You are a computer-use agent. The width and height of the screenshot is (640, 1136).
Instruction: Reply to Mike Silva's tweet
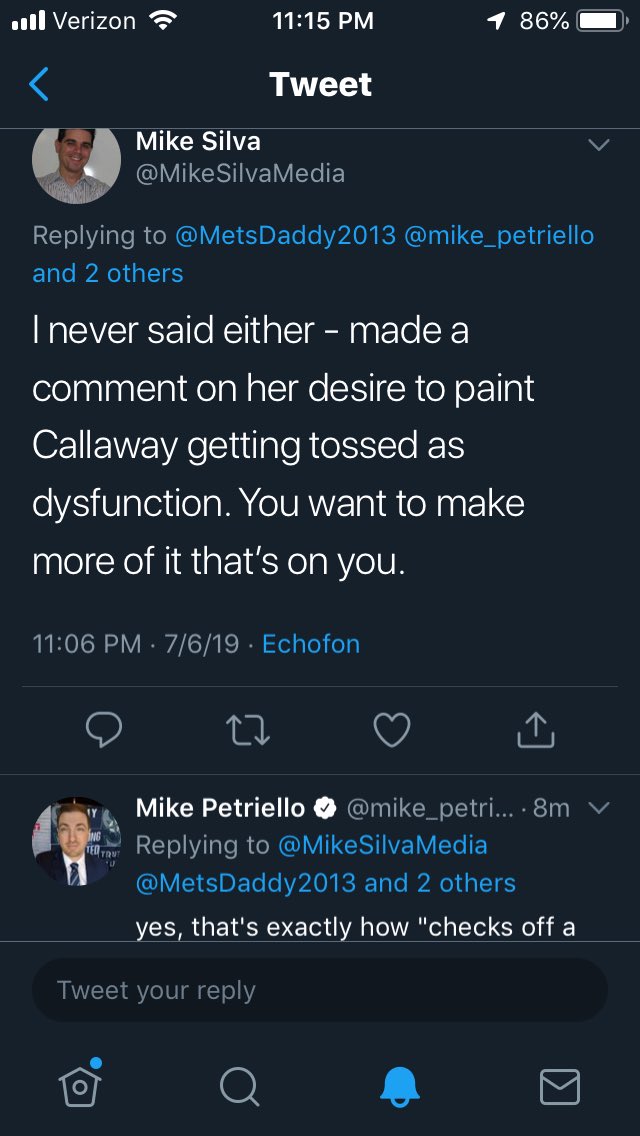tap(103, 731)
